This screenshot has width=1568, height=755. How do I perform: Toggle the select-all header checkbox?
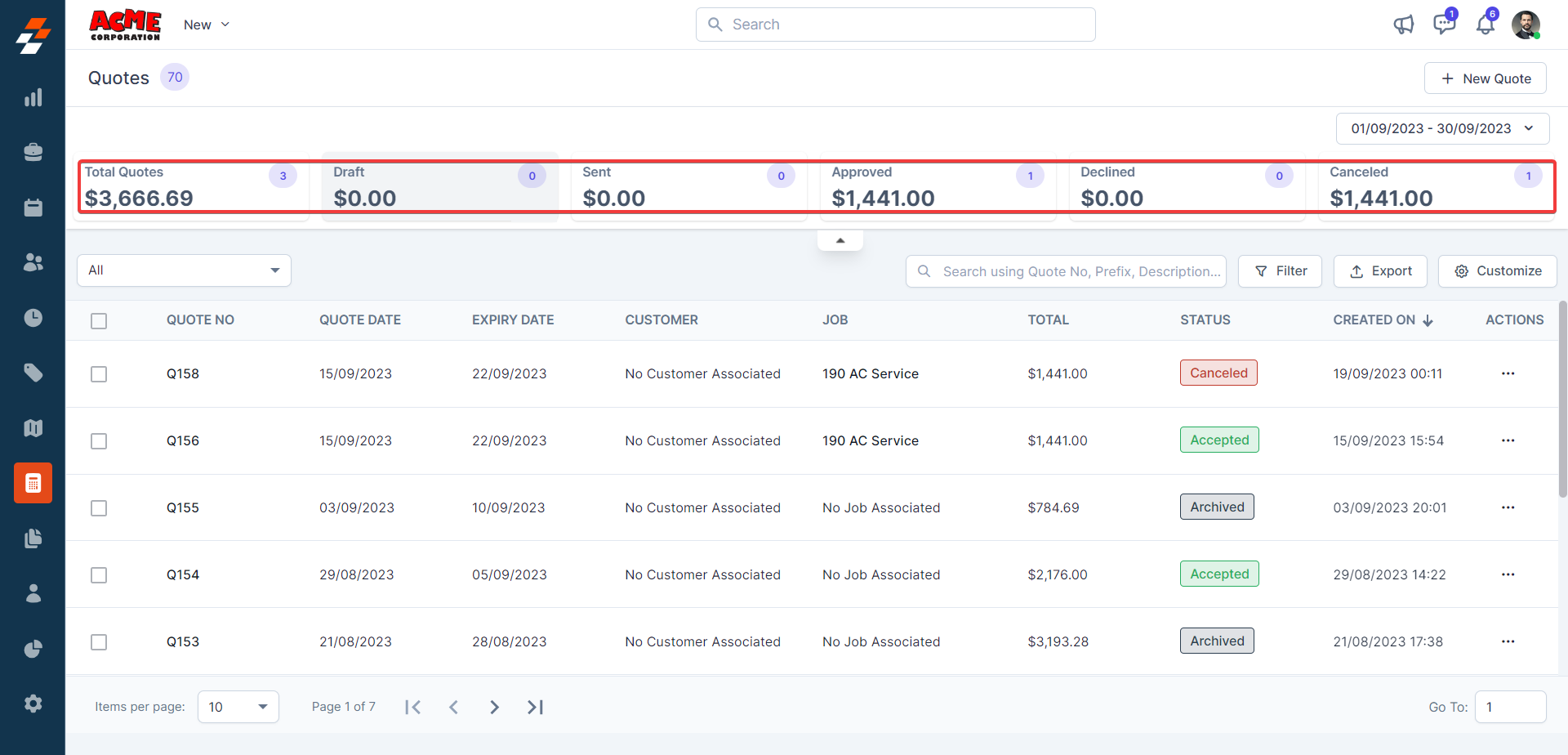coord(99,321)
